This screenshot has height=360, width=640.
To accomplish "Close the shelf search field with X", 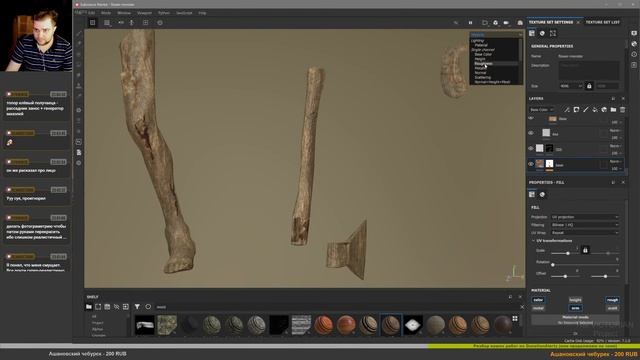I will [x=522, y=307].
